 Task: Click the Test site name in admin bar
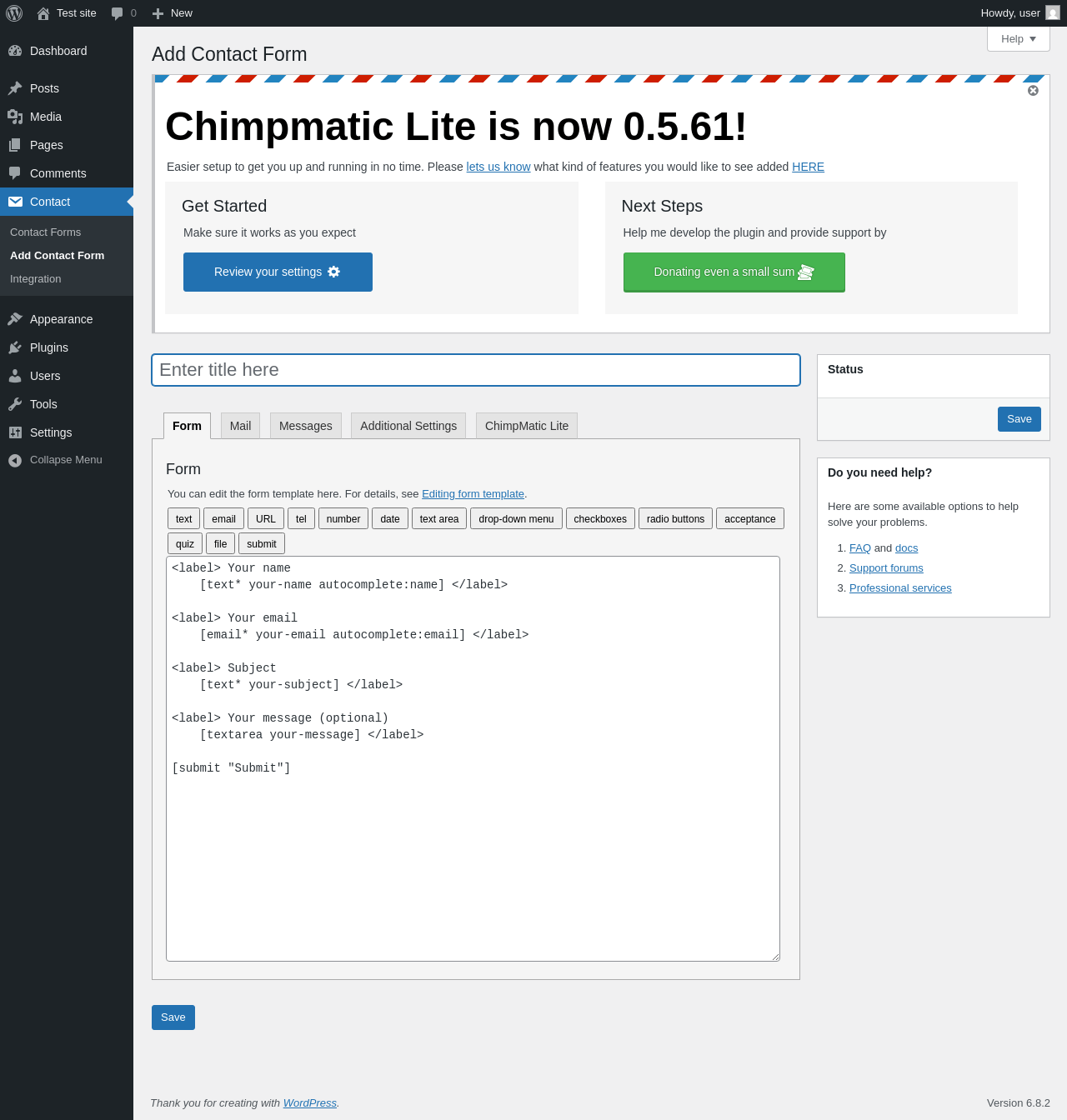tap(77, 13)
